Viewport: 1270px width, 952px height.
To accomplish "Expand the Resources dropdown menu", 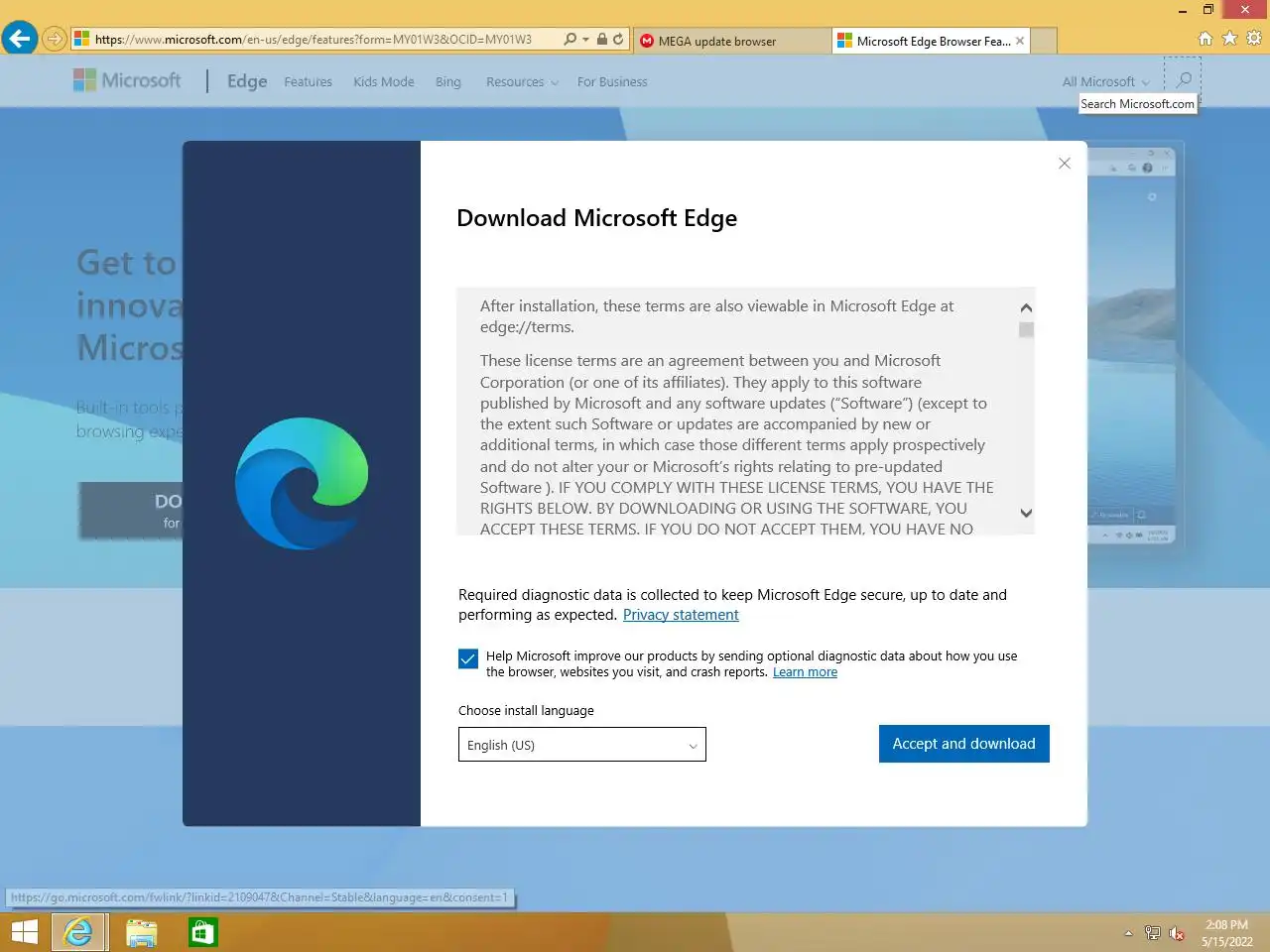I will pyautogui.click(x=522, y=82).
